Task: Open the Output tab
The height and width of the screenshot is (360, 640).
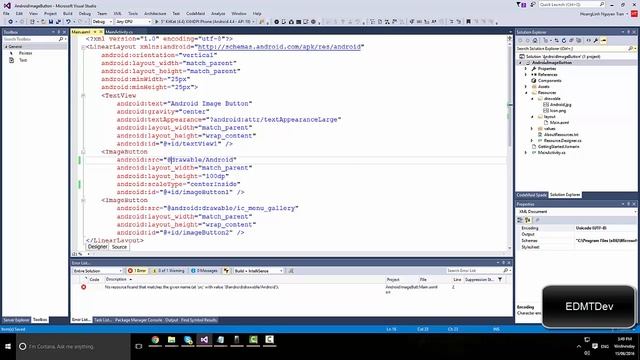Action: click(x=171, y=320)
